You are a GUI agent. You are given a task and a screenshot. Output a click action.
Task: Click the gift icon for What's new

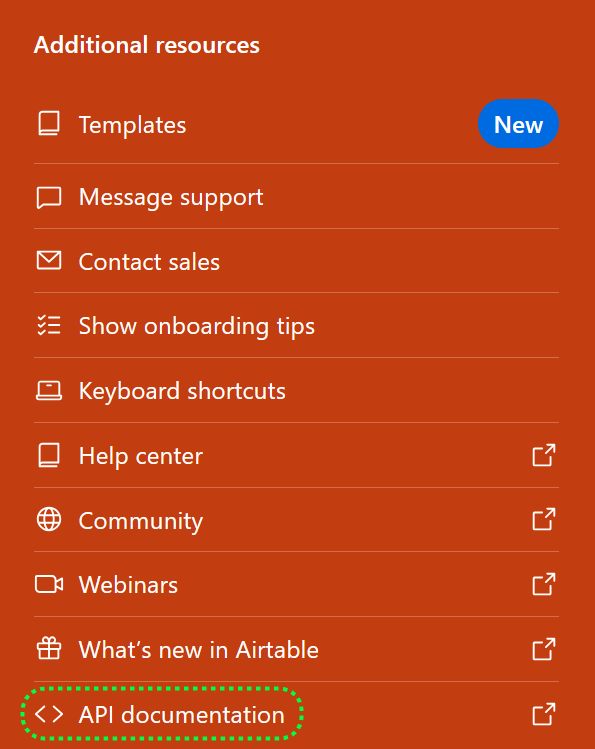pos(49,649)
